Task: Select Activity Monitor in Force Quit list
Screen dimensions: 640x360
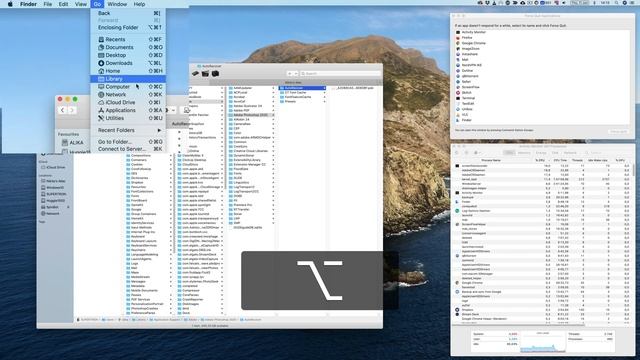Action: tap(541, 32)
